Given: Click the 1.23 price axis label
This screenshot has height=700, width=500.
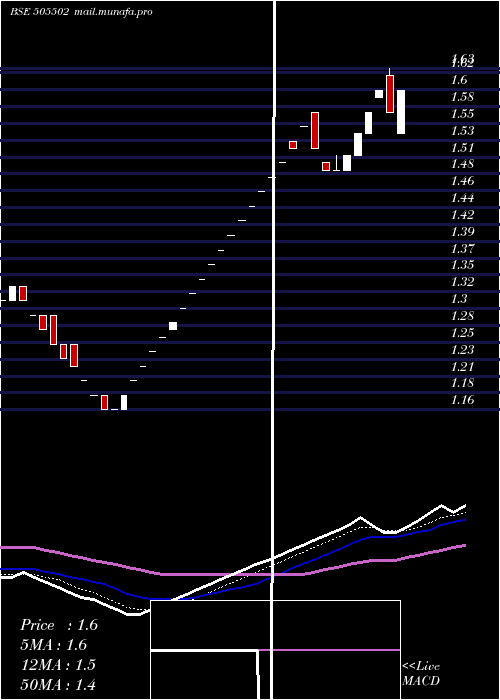Looking at the screenshot, I should pos(462,350).
